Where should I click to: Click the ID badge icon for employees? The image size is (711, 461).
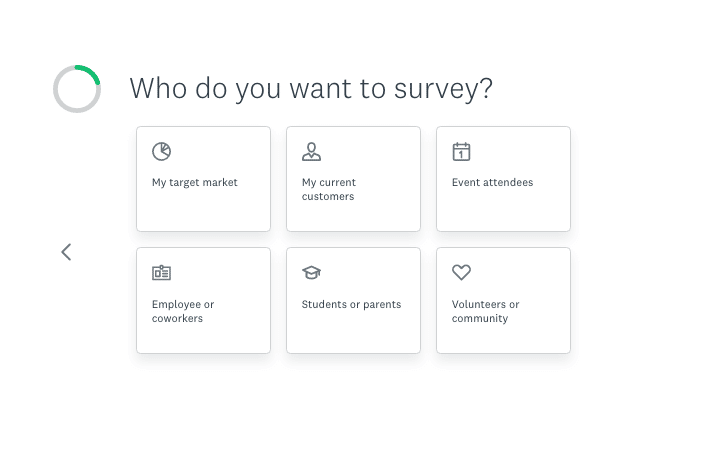point(161,272)
